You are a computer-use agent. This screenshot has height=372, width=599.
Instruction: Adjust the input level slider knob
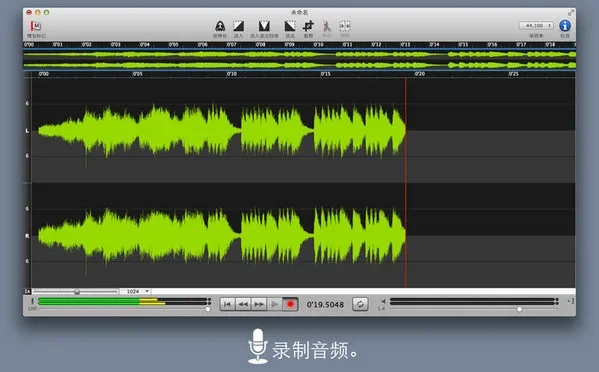click(208, 309)
